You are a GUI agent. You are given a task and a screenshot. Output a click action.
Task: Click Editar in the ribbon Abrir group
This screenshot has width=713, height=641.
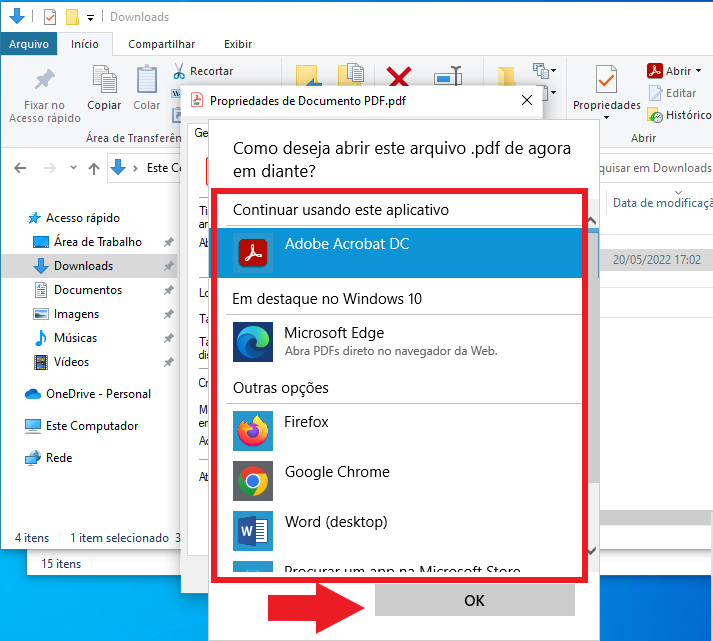(x=673, y=93)
